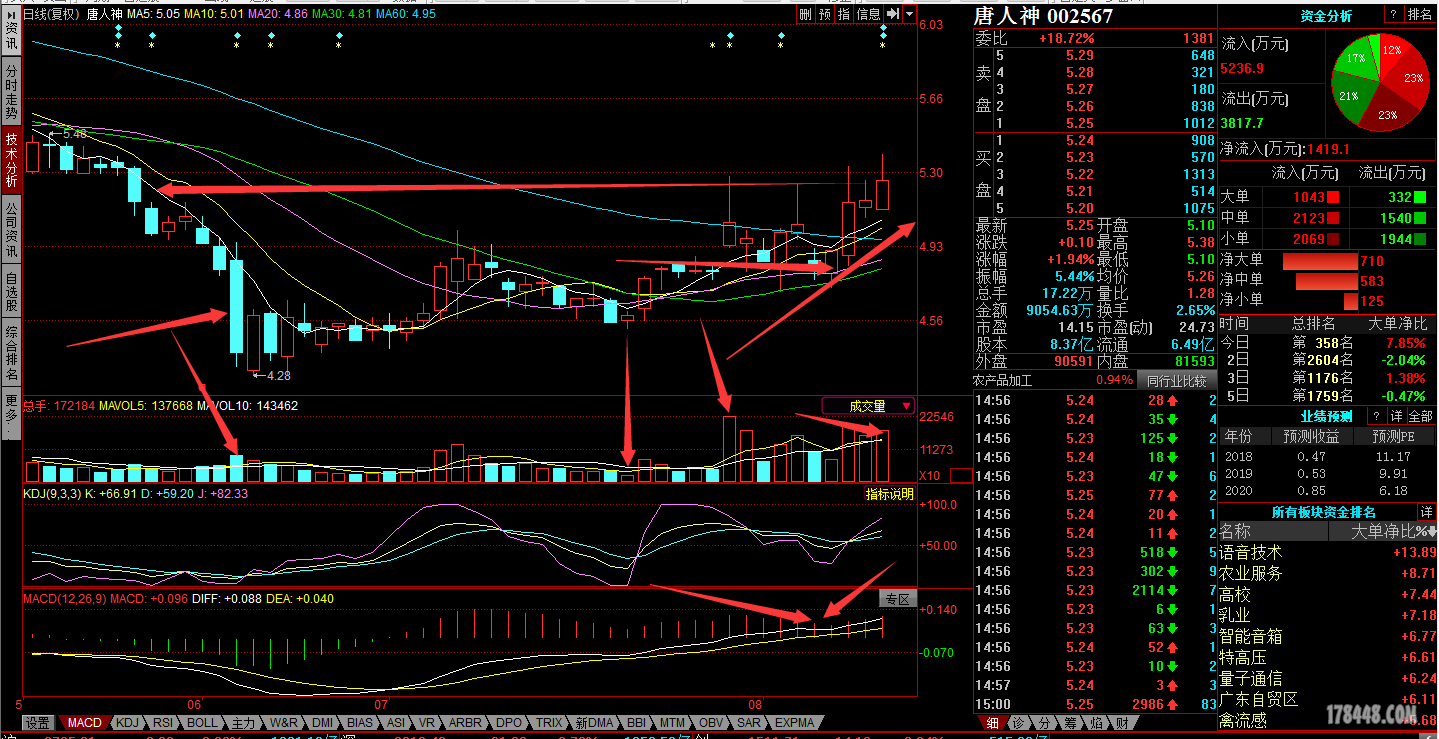Click the 全部 button beside 业绩预测
Image resolution: width=1439 pixels, height=739 pixels.
click(x=1421, y=416)
